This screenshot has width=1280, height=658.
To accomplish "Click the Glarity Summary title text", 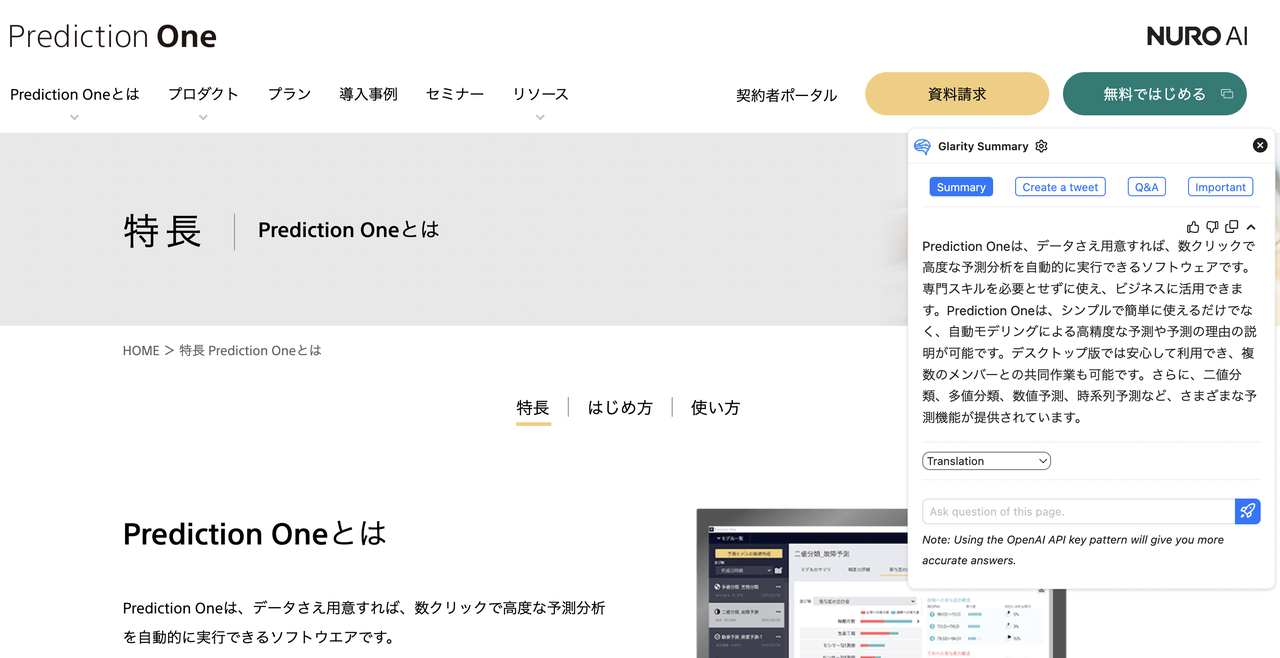I will click(983, 146).
